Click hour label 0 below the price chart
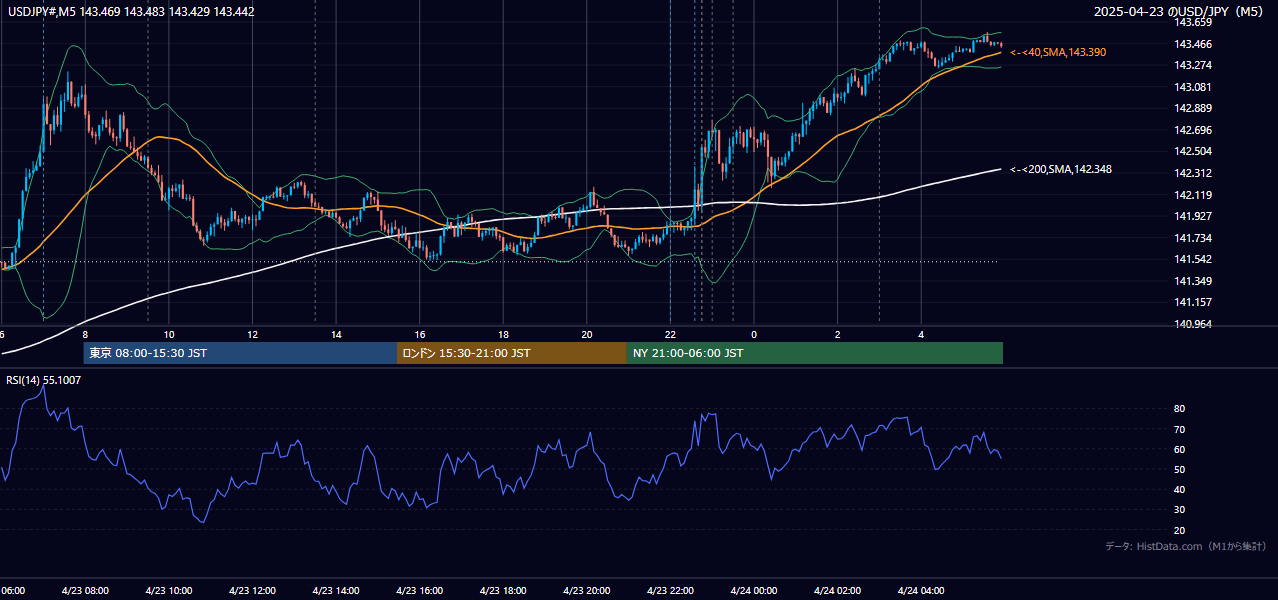This screenshot has width=1278, height=600. pos(754,334)
